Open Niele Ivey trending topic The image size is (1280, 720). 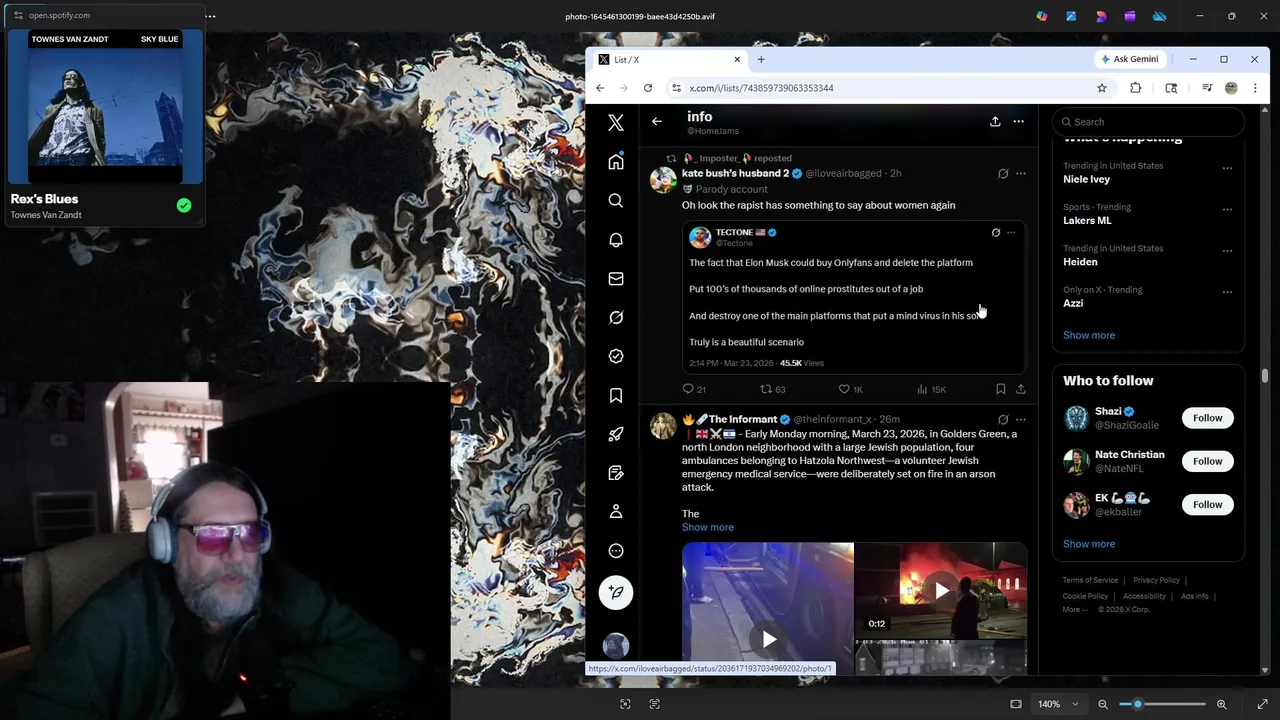coord(1086,179)
